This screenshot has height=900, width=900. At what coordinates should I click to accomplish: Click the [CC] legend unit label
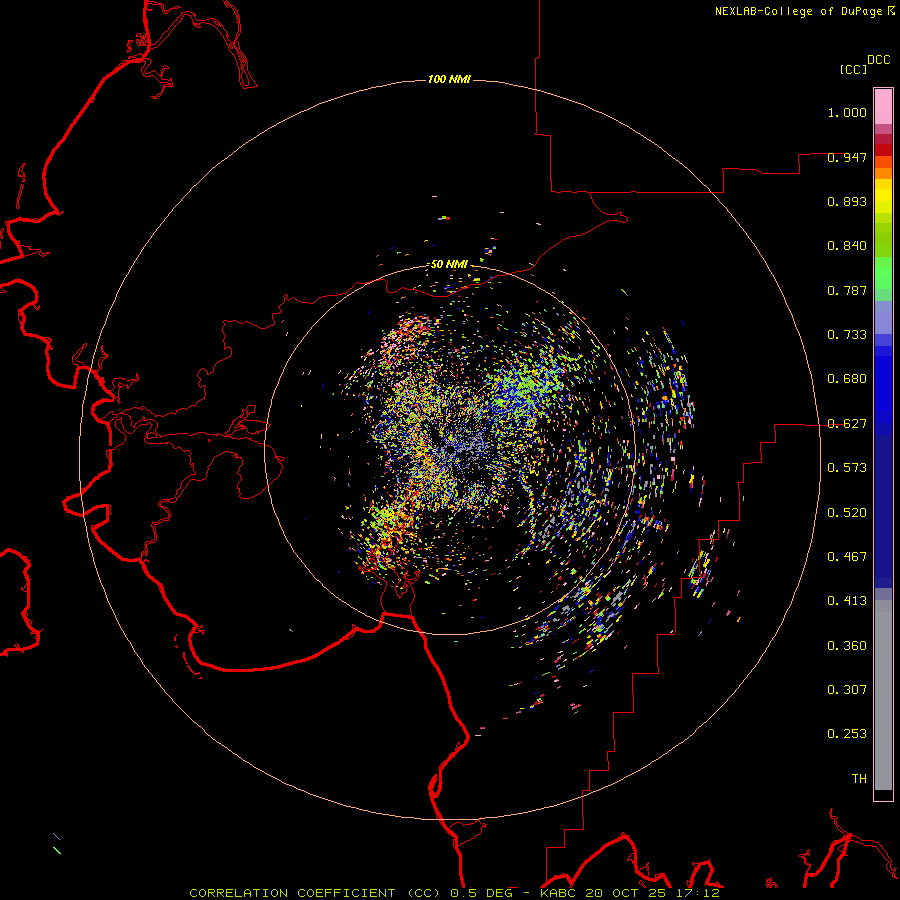854,69
